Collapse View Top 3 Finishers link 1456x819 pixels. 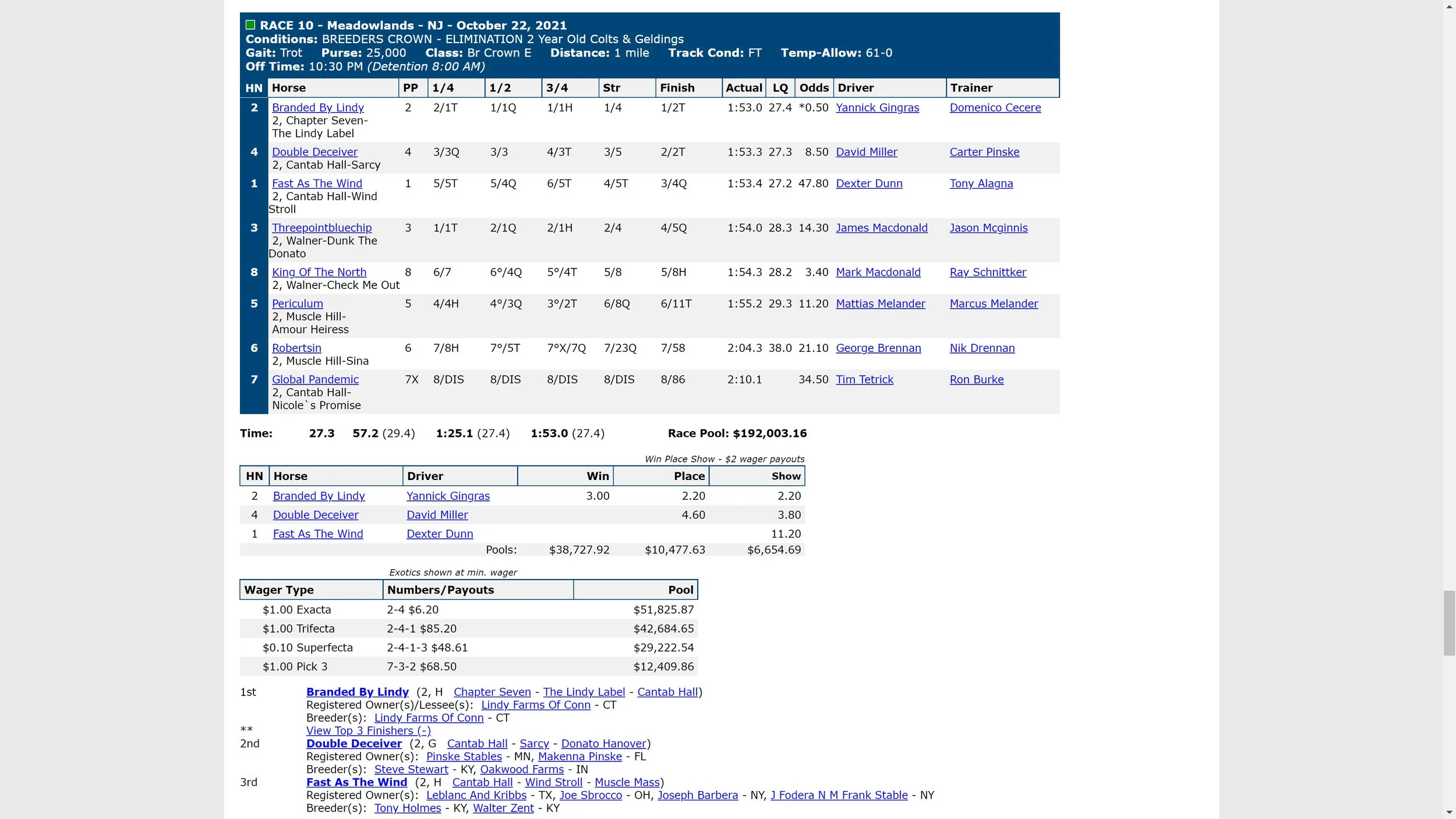coord(368,730)
